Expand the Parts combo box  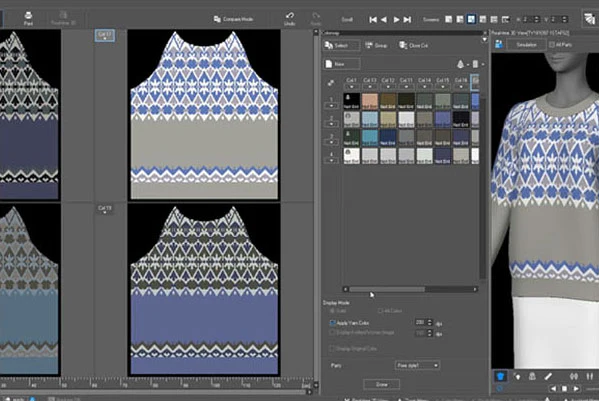[417, 365]
